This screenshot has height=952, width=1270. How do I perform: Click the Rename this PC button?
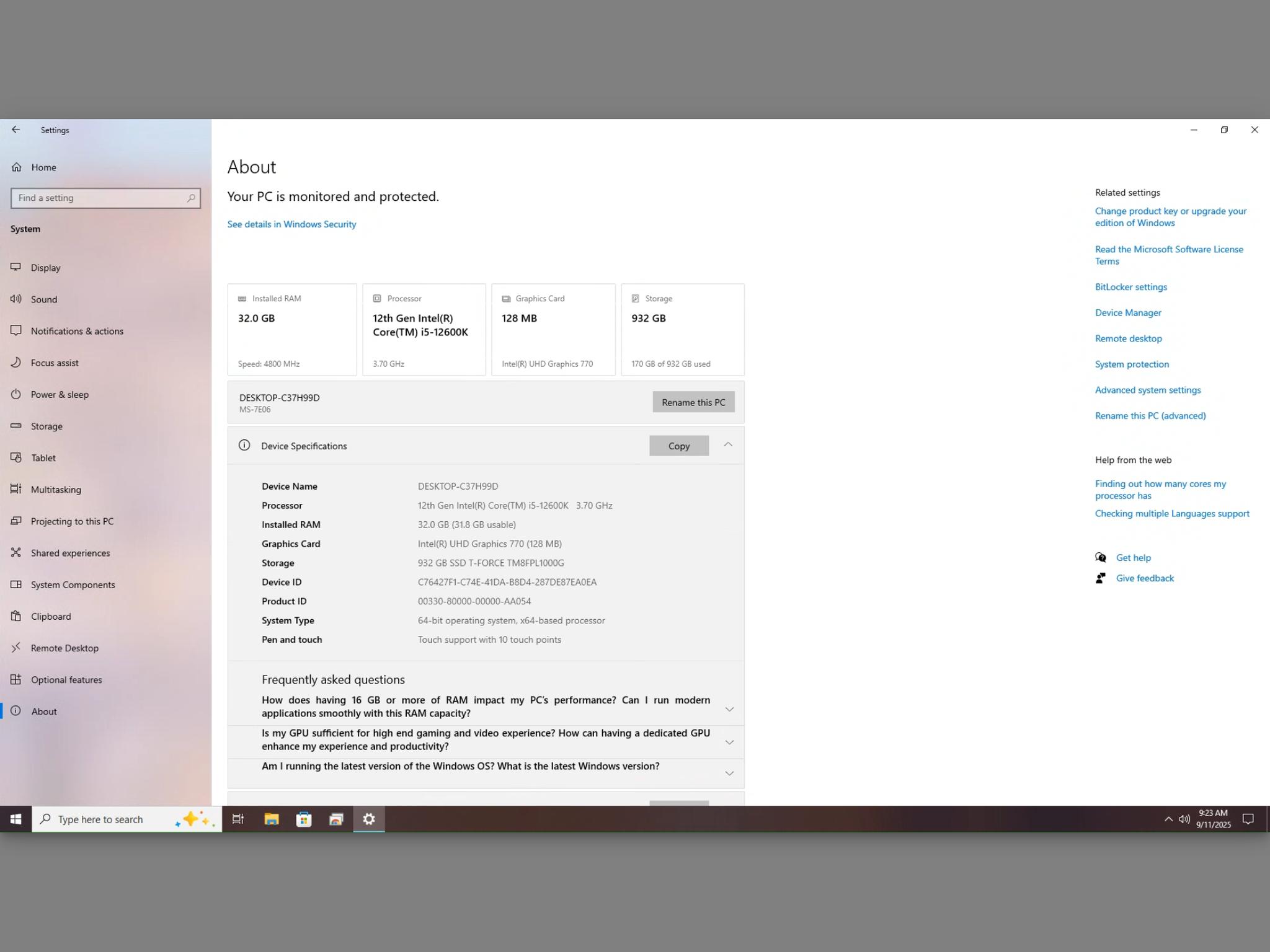pos(693,402)
